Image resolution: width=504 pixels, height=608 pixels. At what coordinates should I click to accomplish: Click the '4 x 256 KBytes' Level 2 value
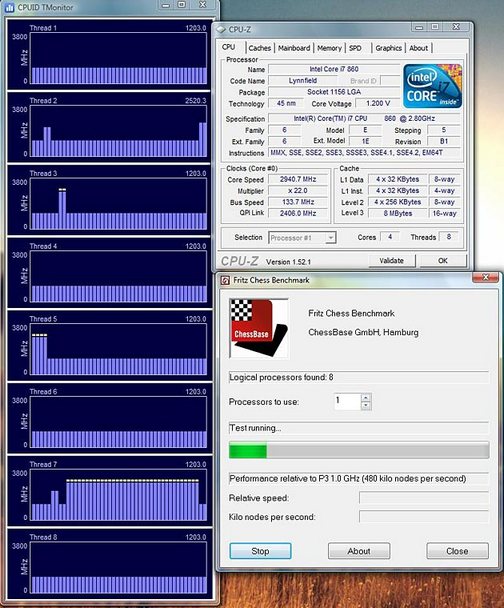tap(398, 202)
